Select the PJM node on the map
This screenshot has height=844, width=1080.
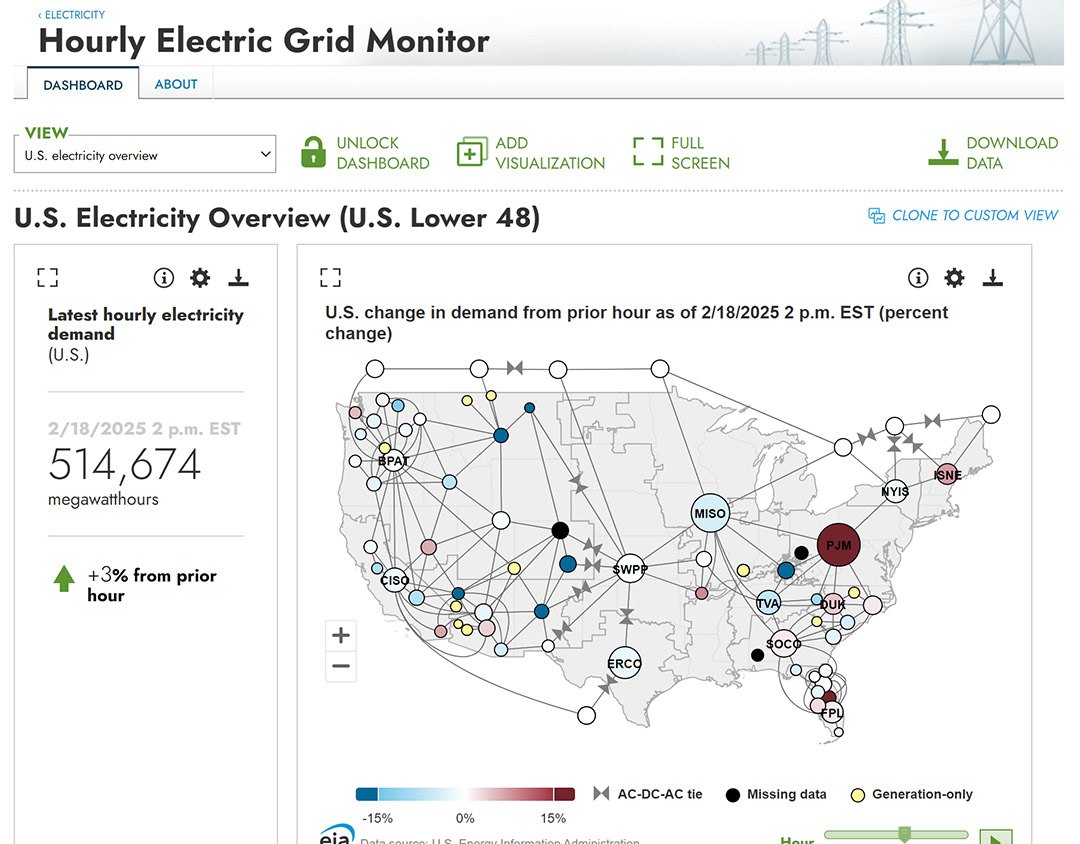coord(839,545)
